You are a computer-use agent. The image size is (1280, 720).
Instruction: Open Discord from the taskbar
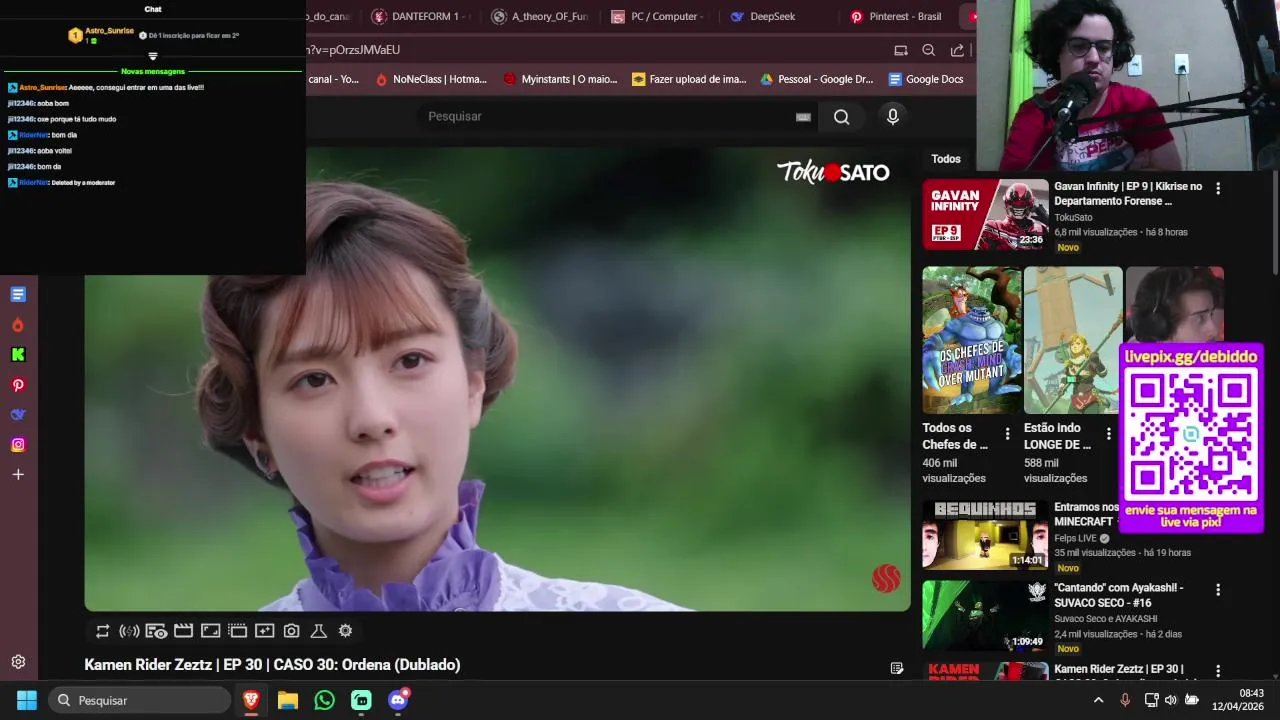click(x=398, y=700)
